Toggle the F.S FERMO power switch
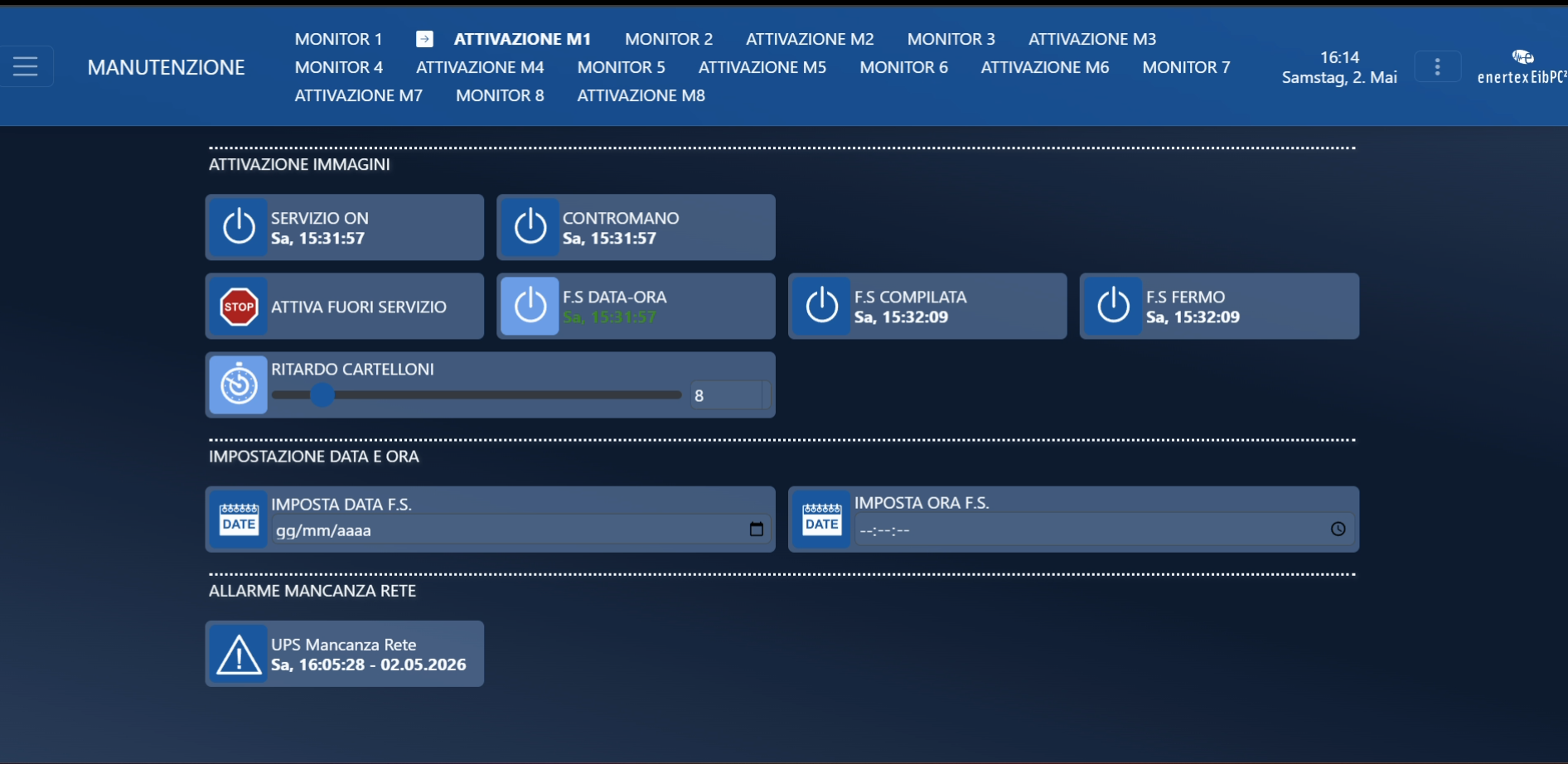Screen dimensions: 1568x764 click(1114, 307)
